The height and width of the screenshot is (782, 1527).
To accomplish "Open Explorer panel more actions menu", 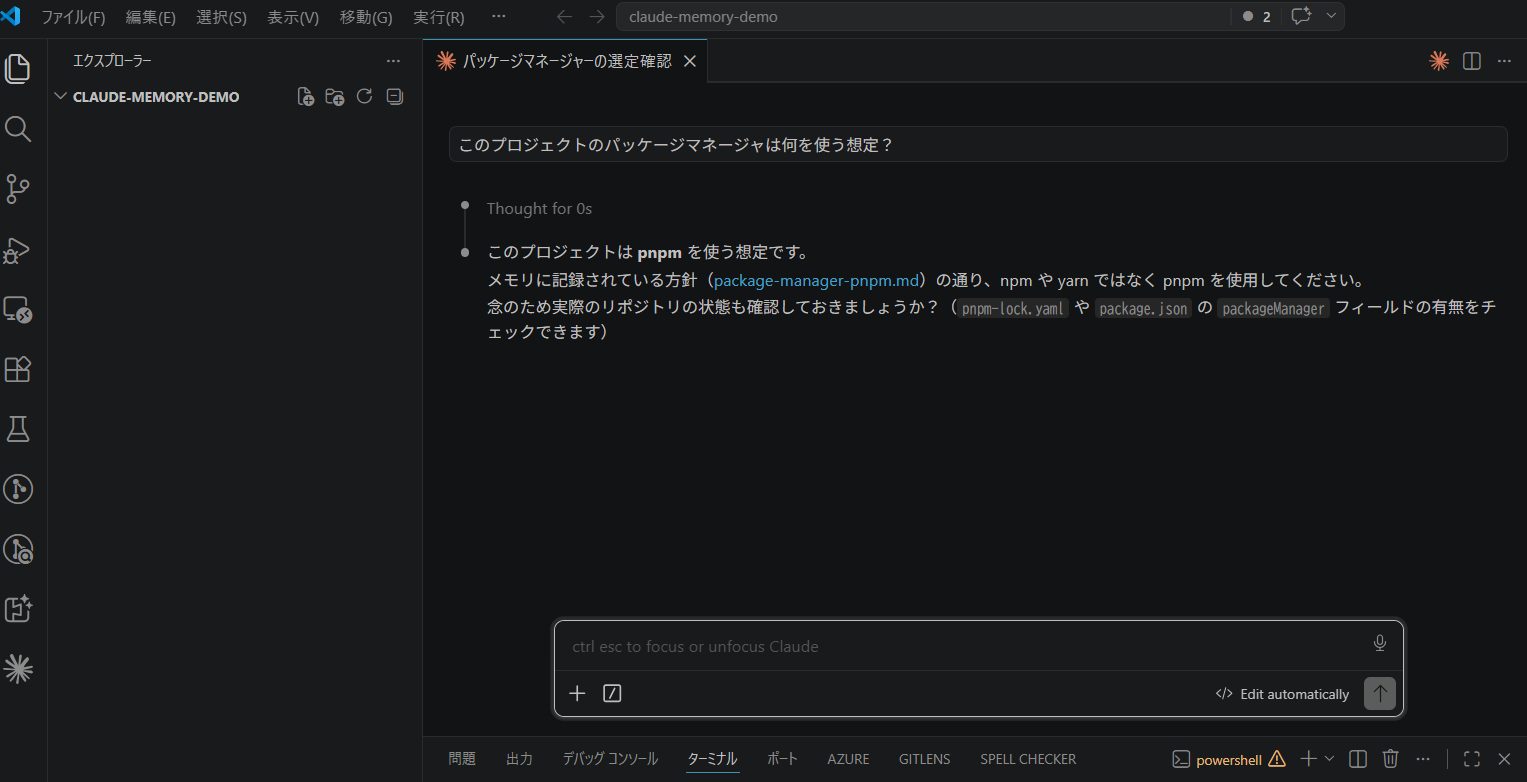I will [393, 61].
